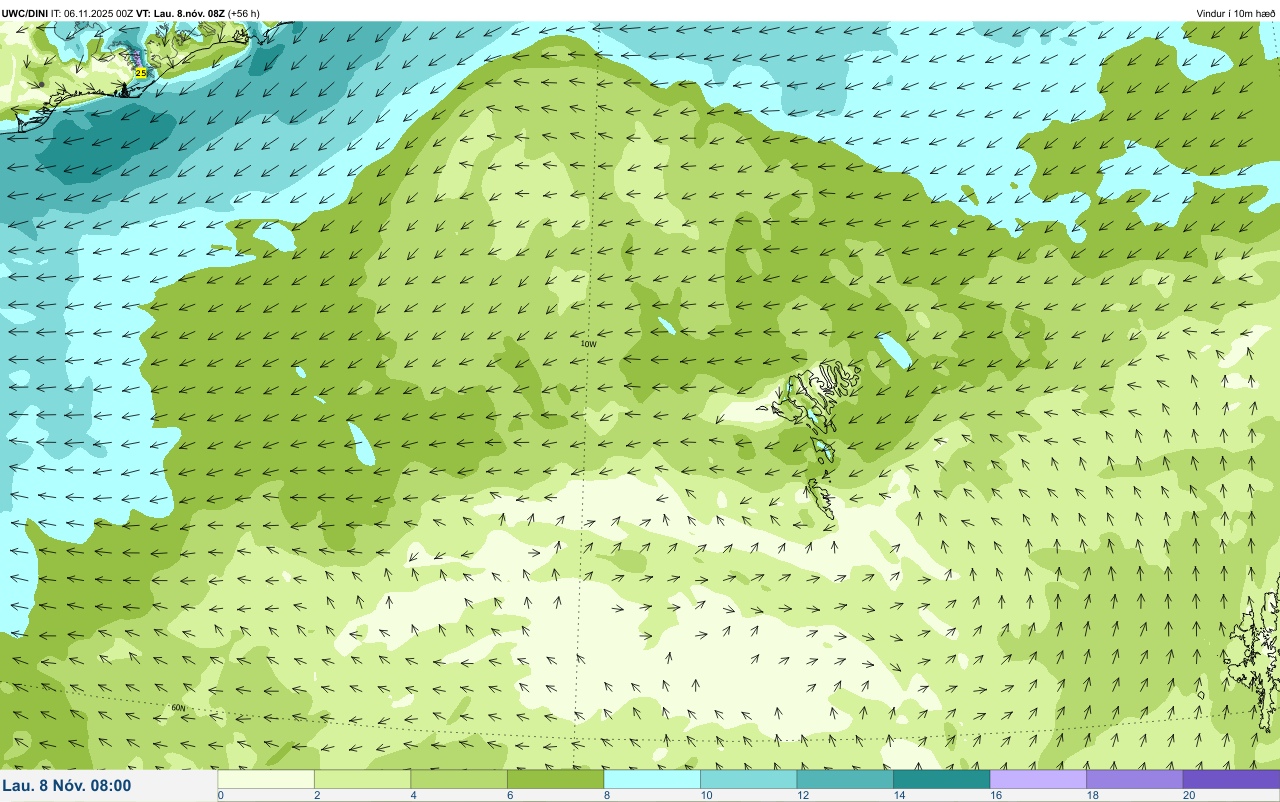Click the 'UWC/DINI IT: 06.11.2025 00Z' header text

(x=67, y=13)
